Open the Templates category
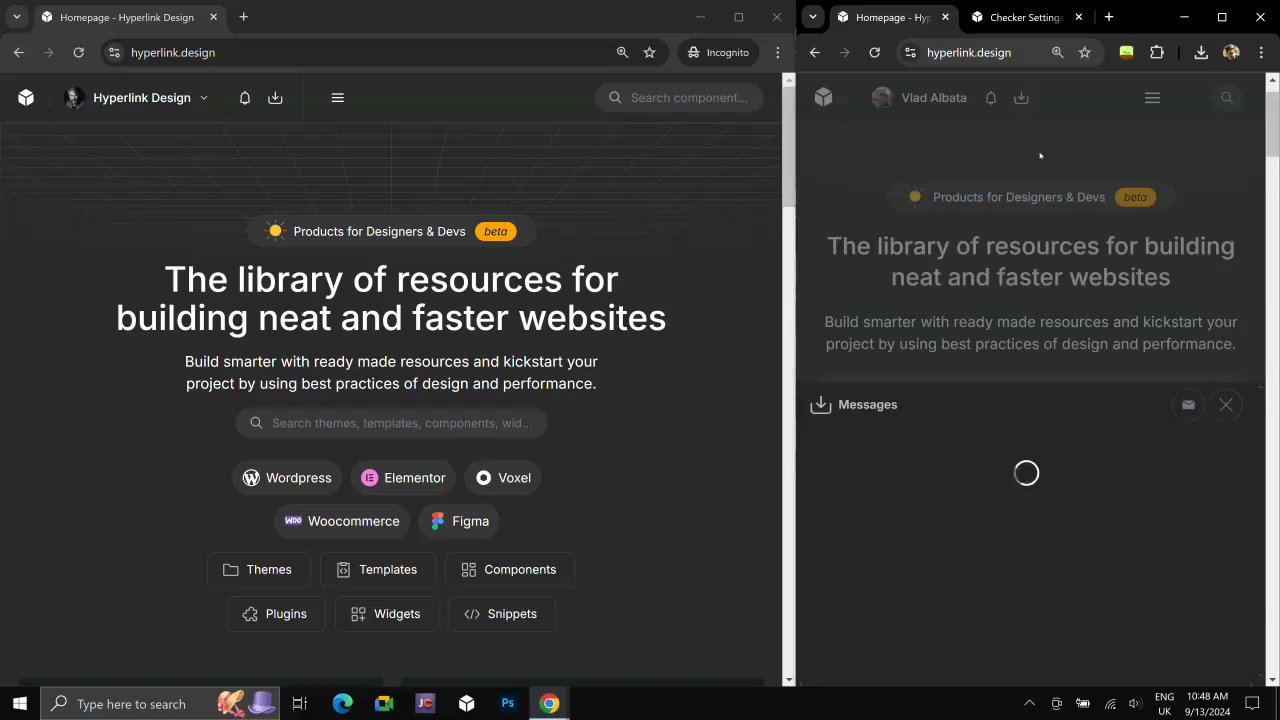The height and width of the screenshot is (720, 1280). [377, 570]
